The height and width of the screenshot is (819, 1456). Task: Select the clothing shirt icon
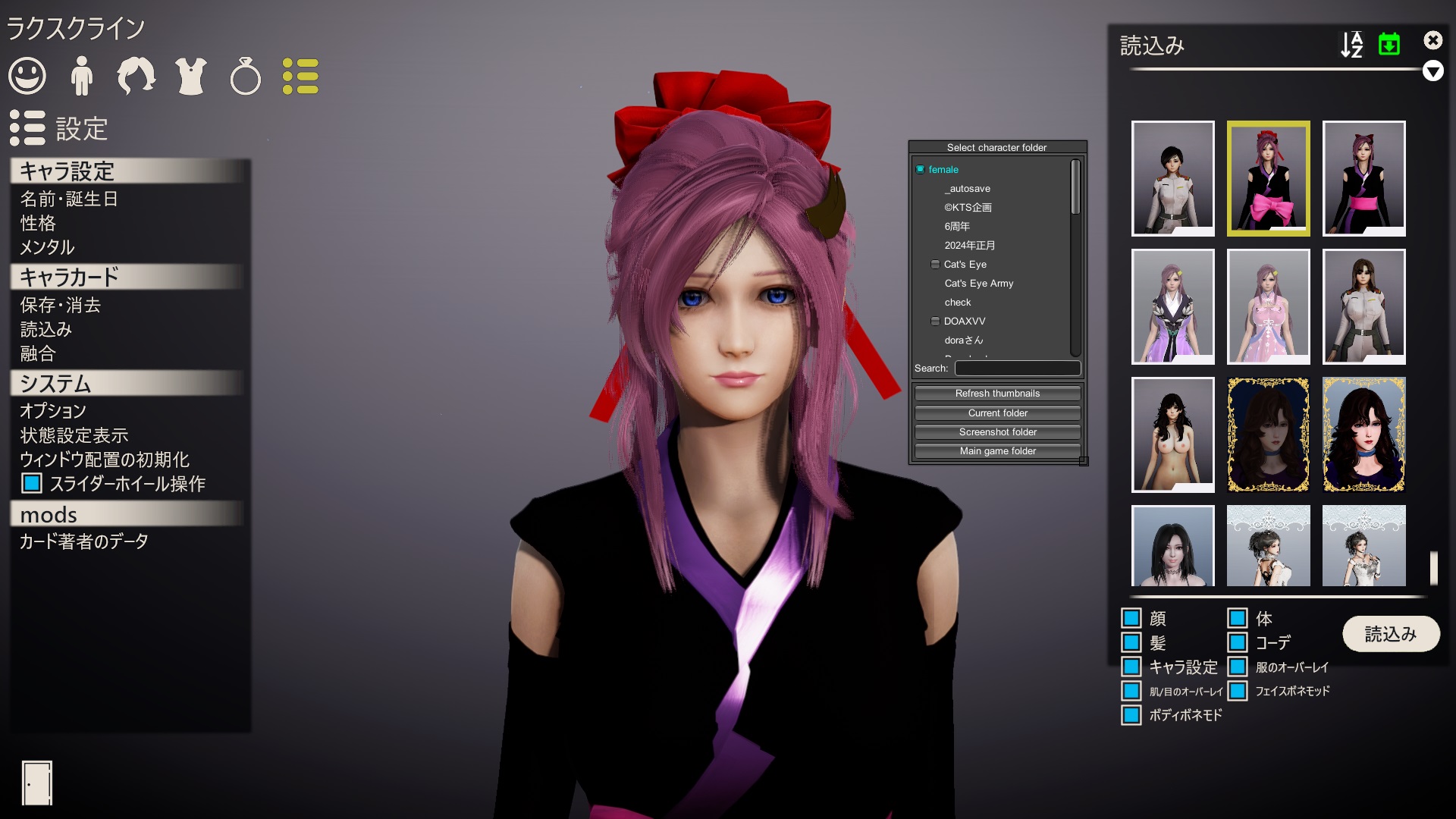[191, 76]
